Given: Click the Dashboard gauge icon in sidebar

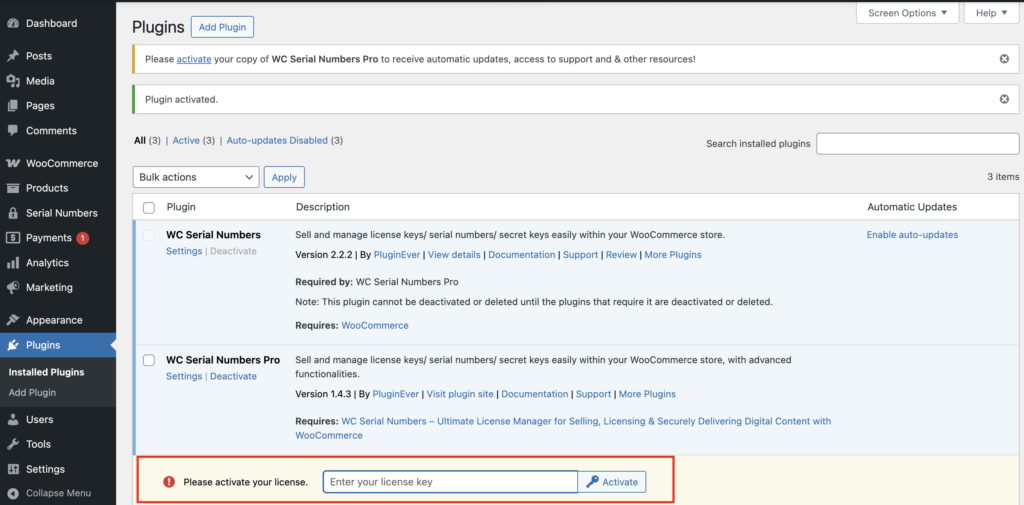Looking at the screenshot, I should click(12, 24).
